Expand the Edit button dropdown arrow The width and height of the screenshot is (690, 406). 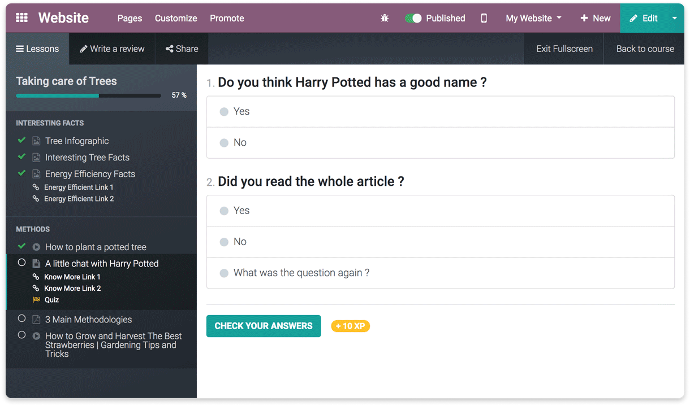(675, 18)
